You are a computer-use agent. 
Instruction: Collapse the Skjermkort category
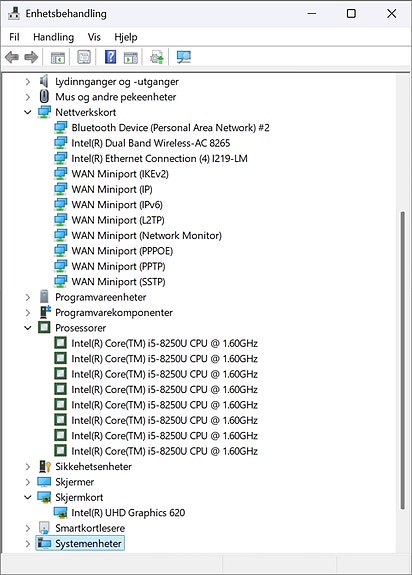[28, 497]
